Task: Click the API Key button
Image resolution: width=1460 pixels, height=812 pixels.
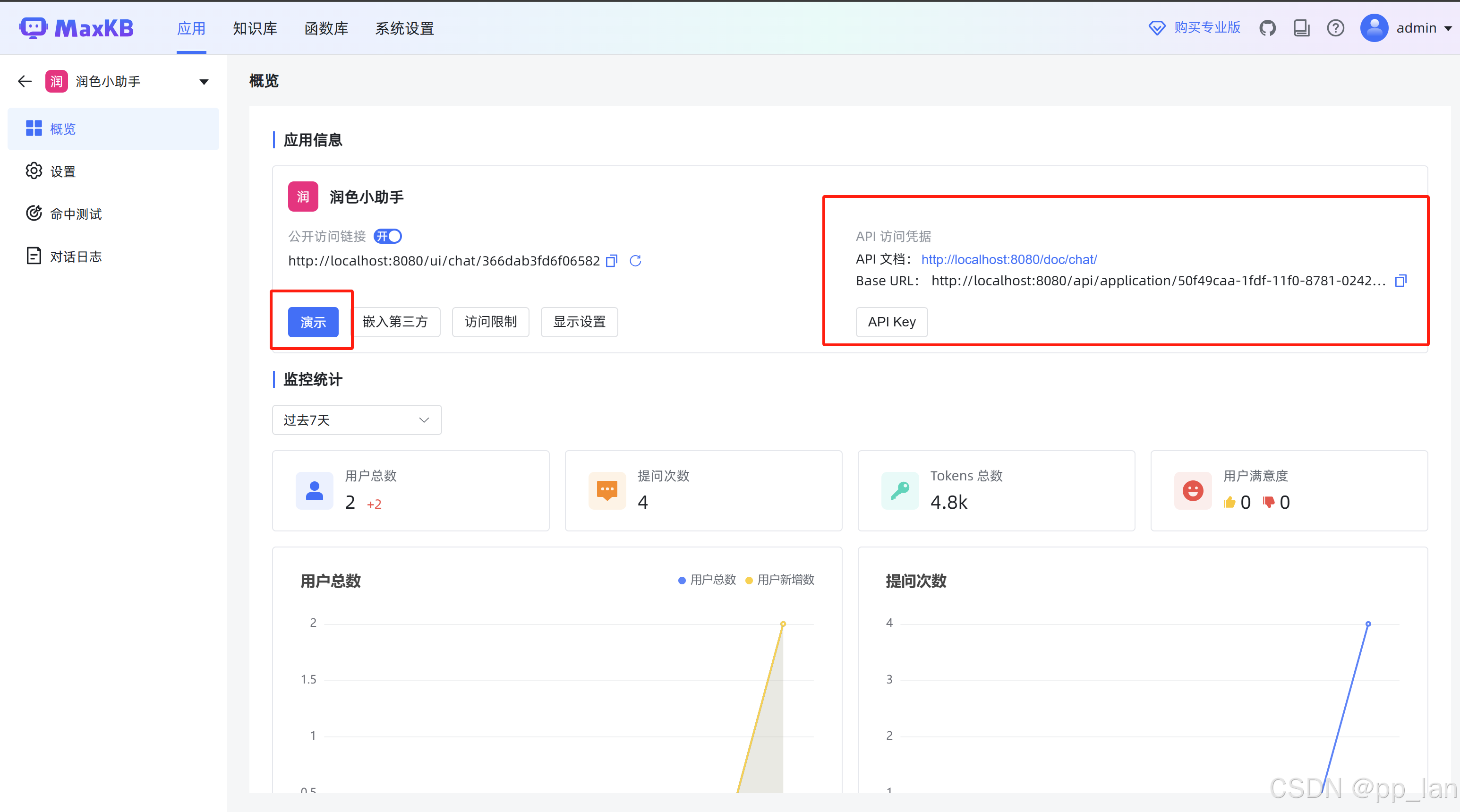Action: (891, 322)
